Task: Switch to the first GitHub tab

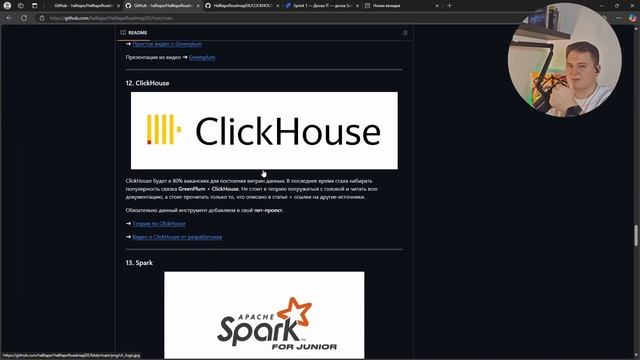Action: pos(83,6)
